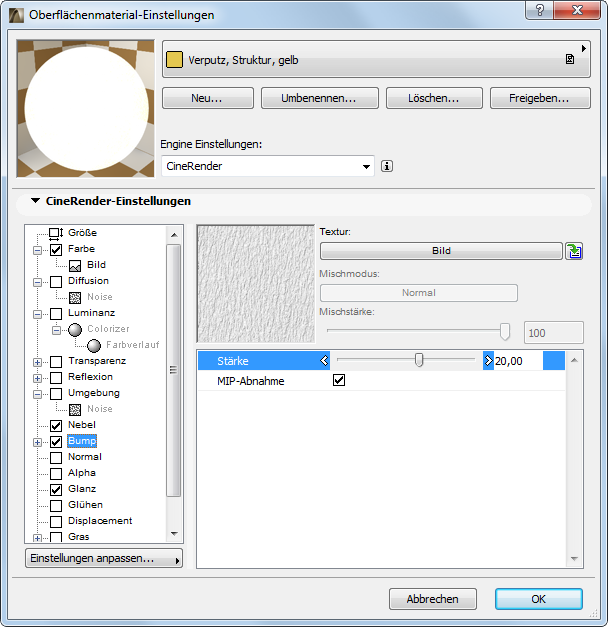The height and width of the screenshot is (627, 608).
Task: Click the Freigeben... button
Action: coord(540,98)
